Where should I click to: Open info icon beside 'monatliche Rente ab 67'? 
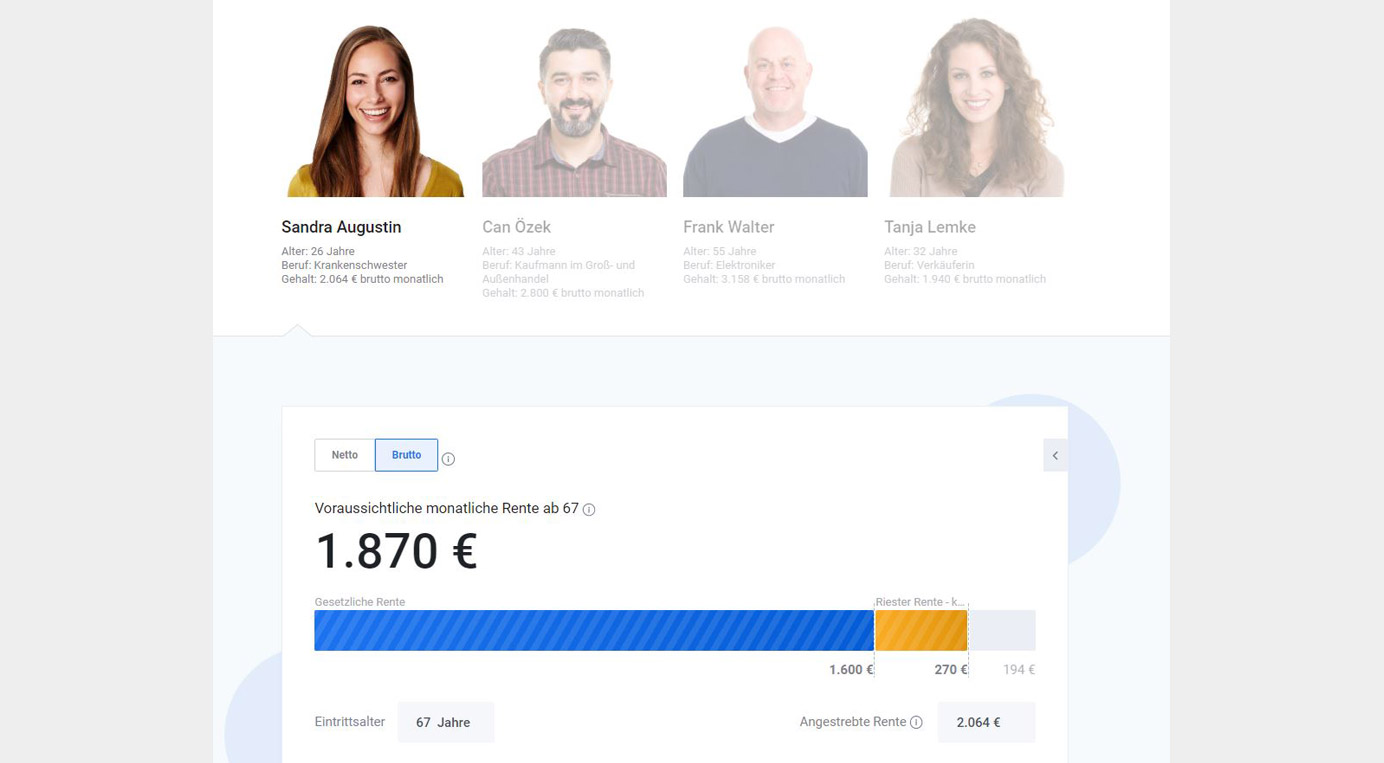tap(589, 510)
